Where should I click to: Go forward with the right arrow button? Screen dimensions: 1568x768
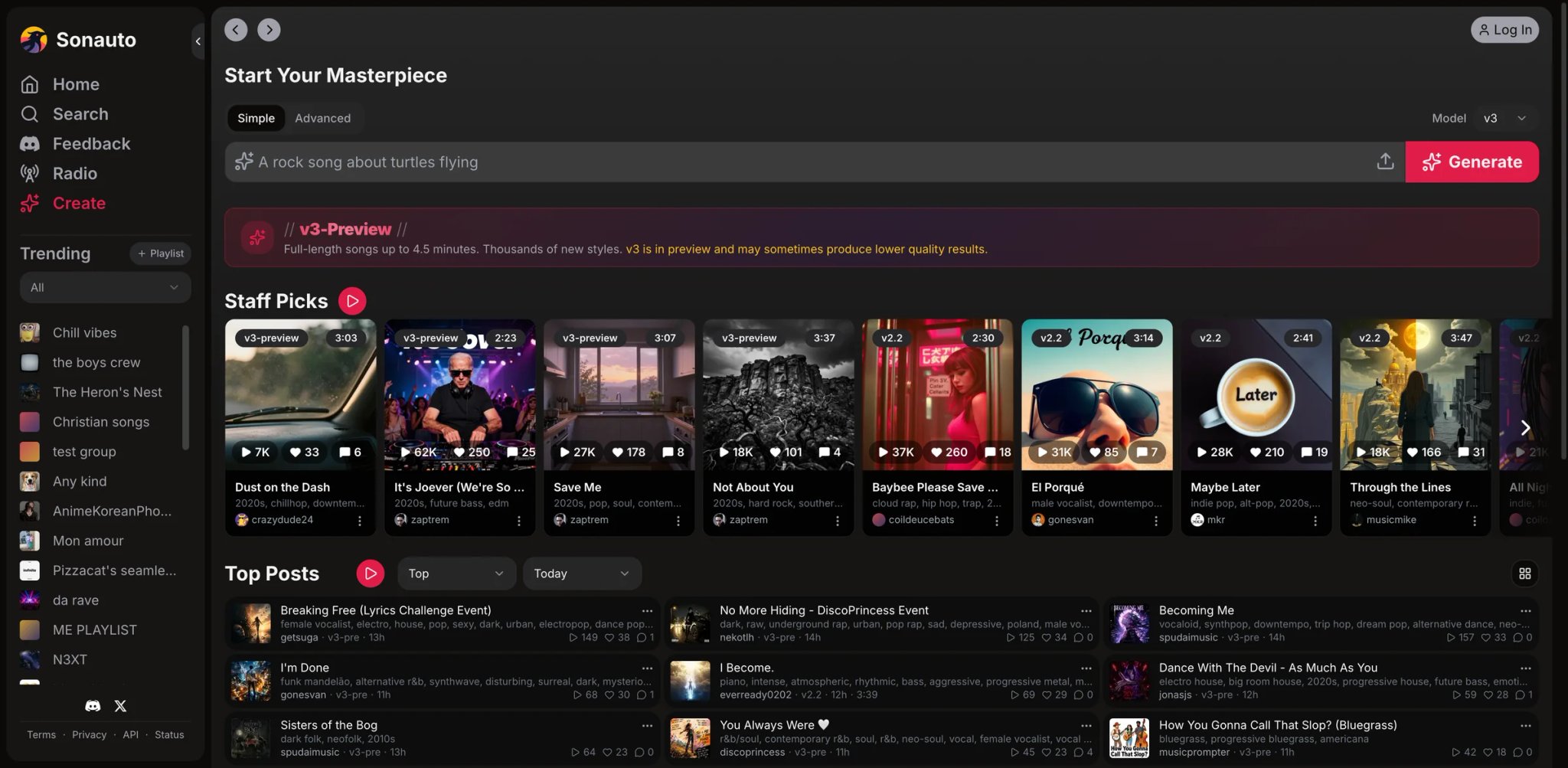269,29
